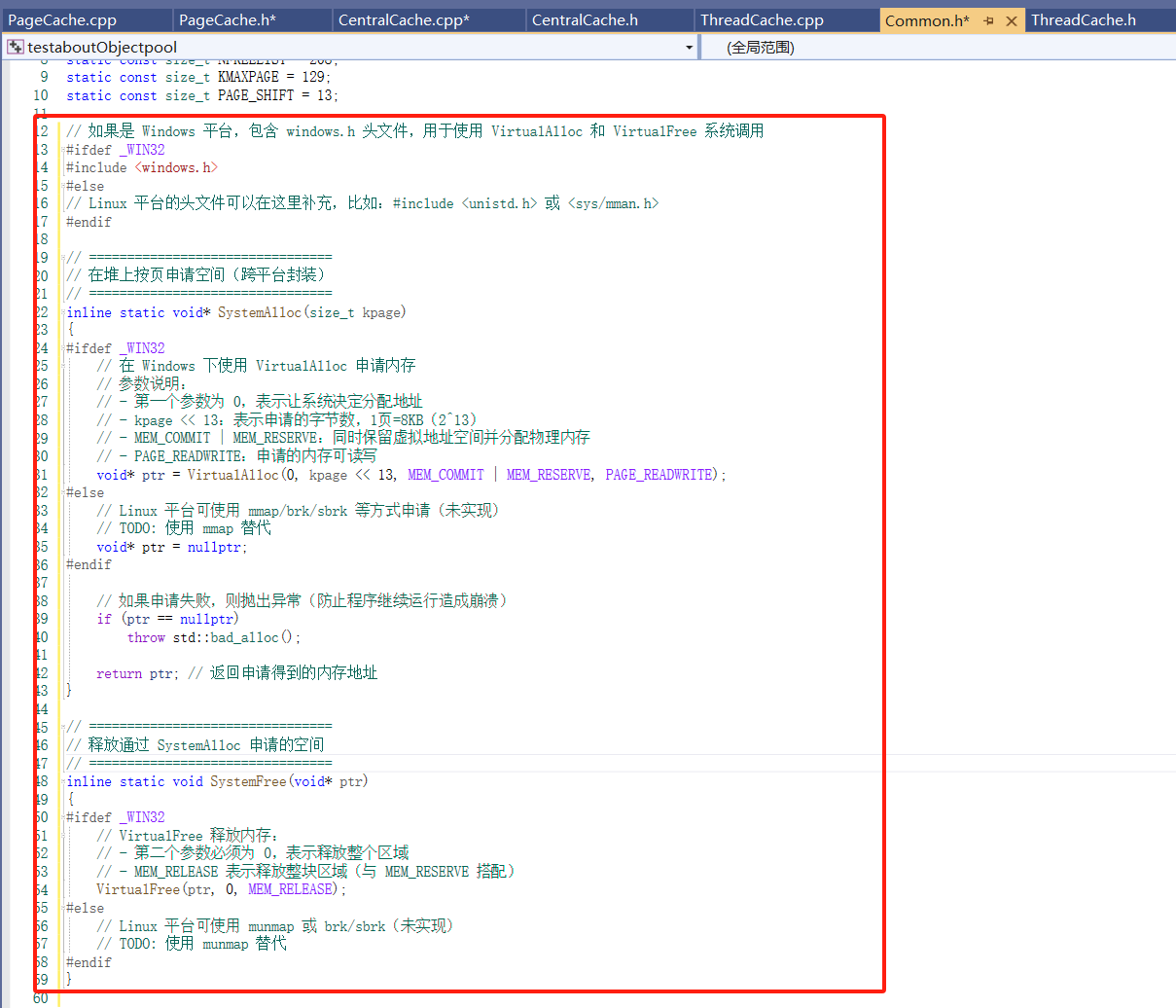Click the VirtualAlloc call statement line
This screenshot has height=1008, width=1176.
[411, 475]
